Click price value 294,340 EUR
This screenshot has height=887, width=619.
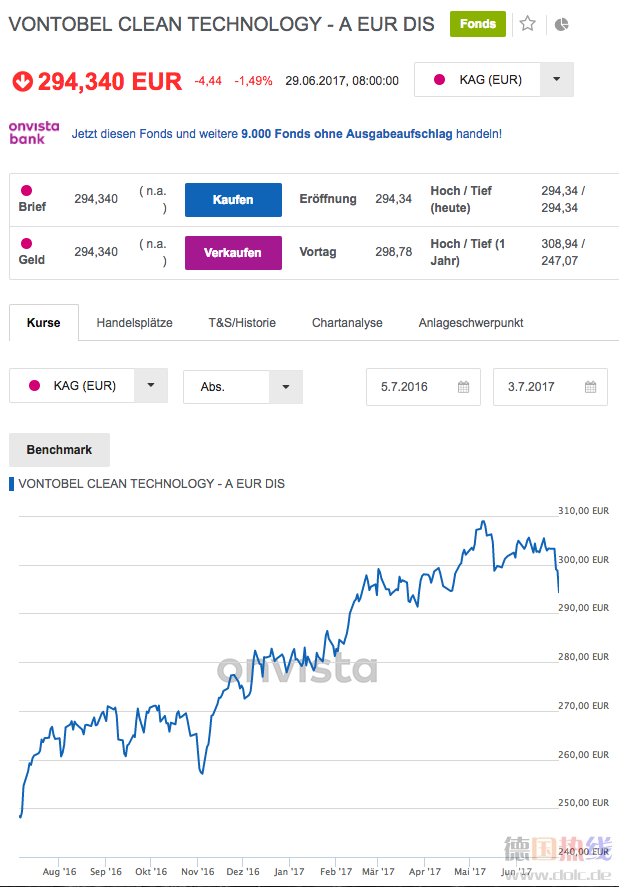(110, 81)
